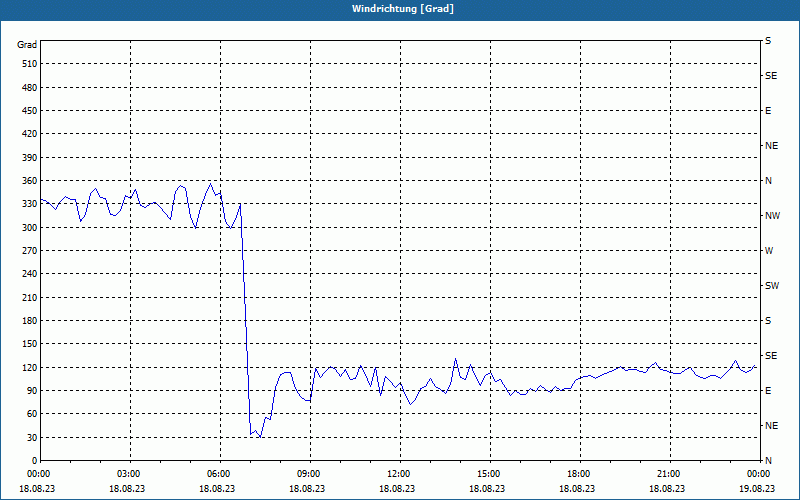Click the 18.08.23 date under 12:00
800x500 pixels.
pyautogui.click(x=397, y=488)
